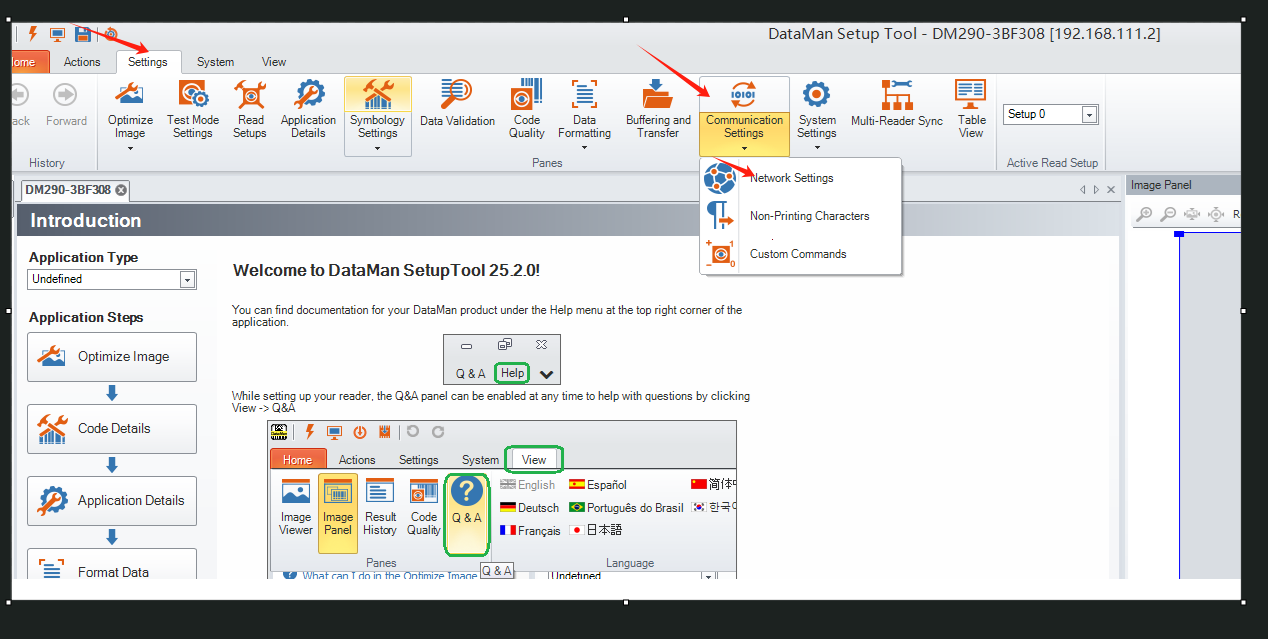
Task: Select the Settings ribbon tab
Action: tap(148, 62)
